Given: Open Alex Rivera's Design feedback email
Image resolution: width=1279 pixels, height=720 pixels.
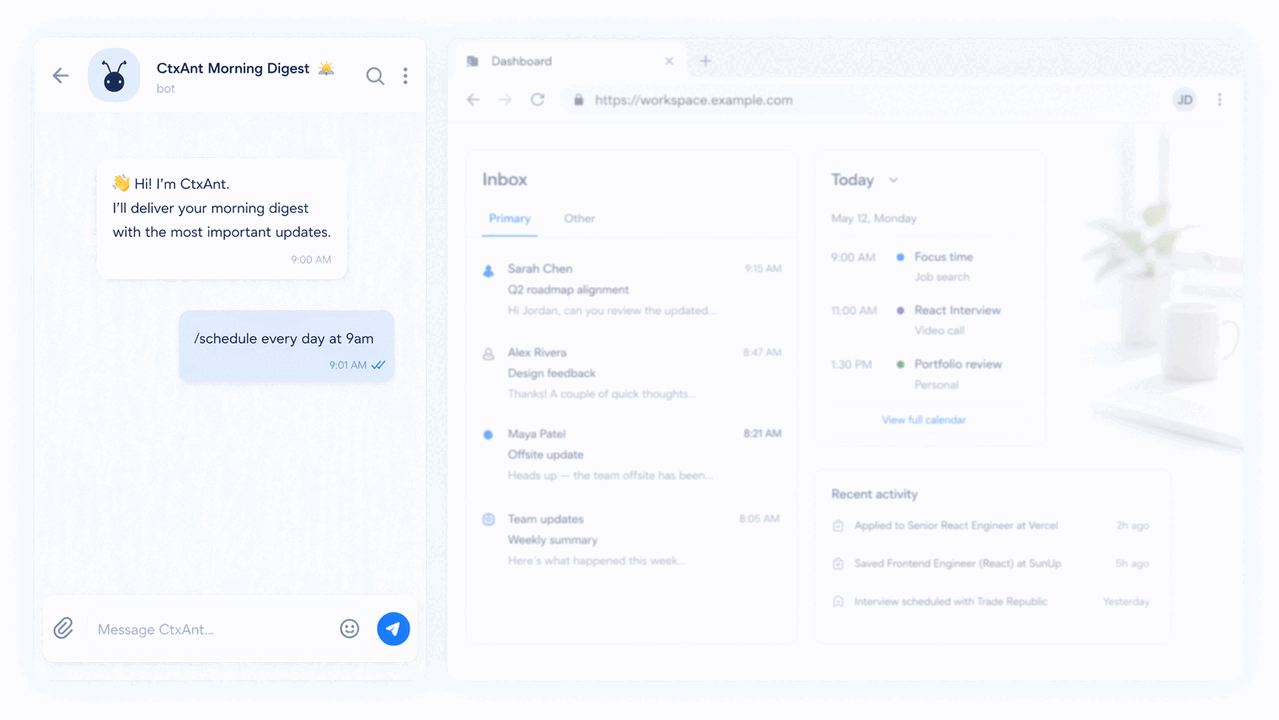Looking at the screenshot, I should [631, 373].
